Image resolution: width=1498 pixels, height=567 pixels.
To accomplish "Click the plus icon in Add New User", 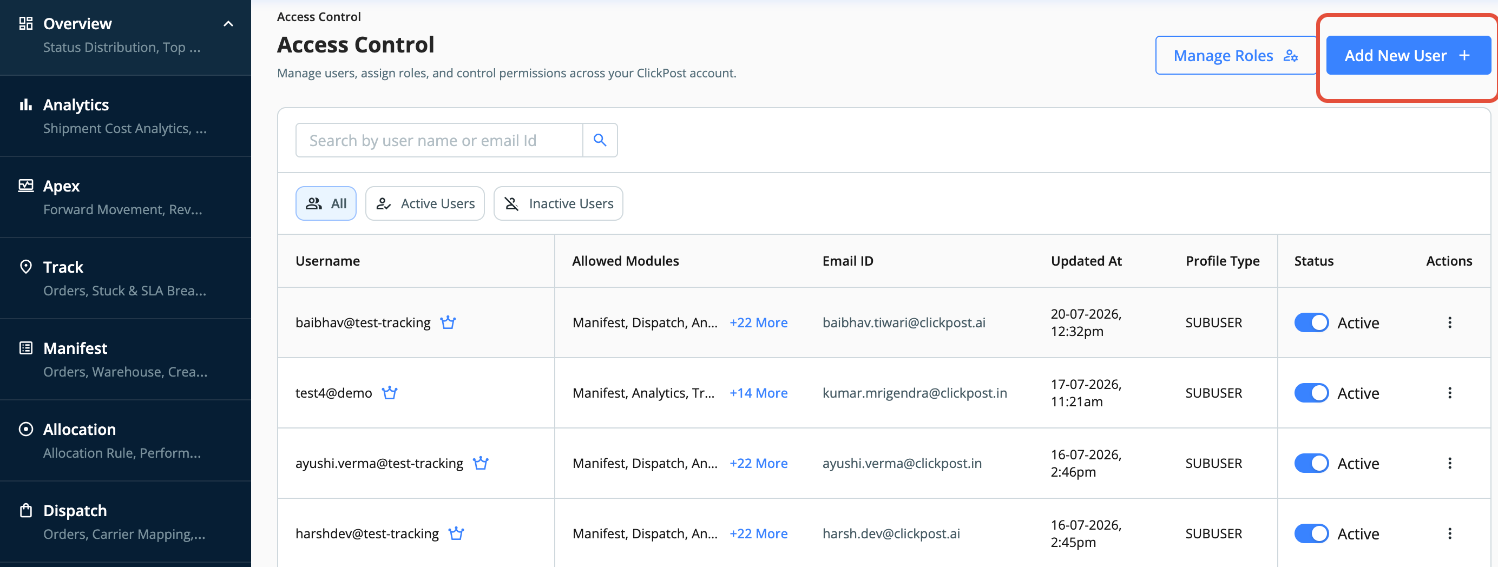I will pyautogui.click(x=1464, y=56).
